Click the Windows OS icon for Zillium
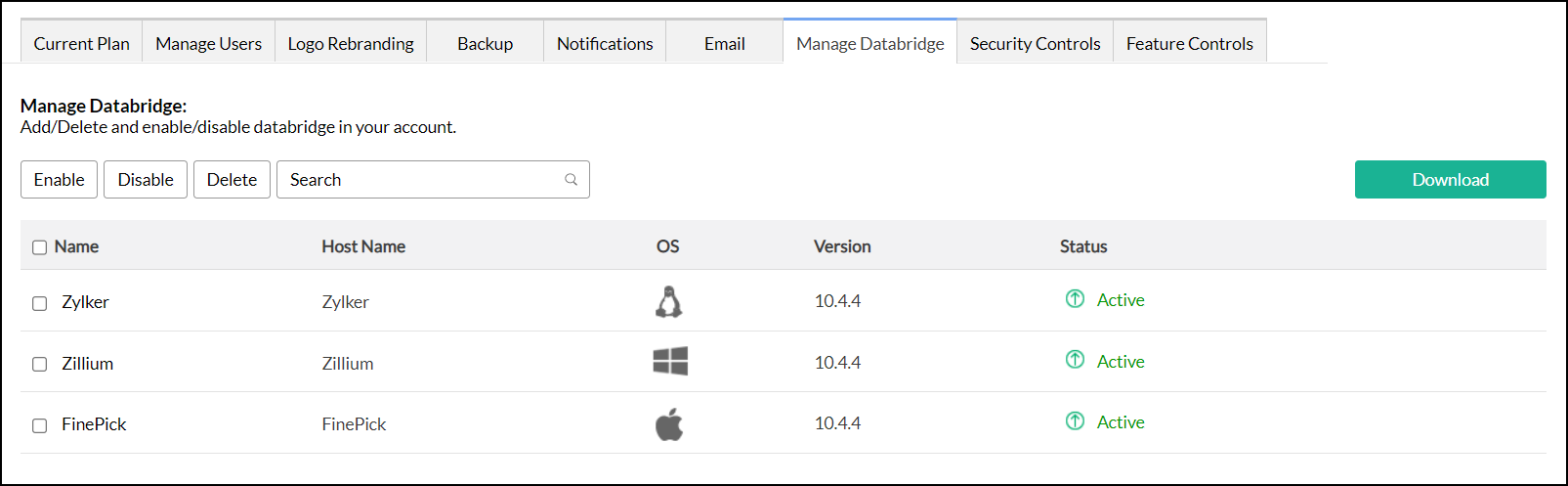 (x=670, y=362)
